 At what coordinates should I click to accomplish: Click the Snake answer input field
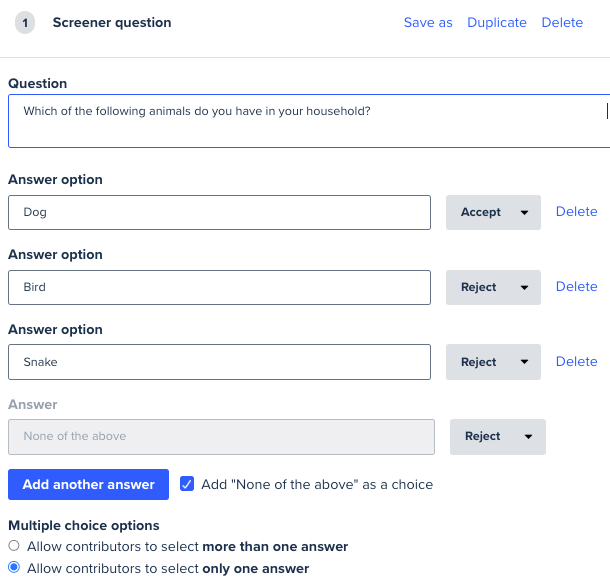point(219,362)
